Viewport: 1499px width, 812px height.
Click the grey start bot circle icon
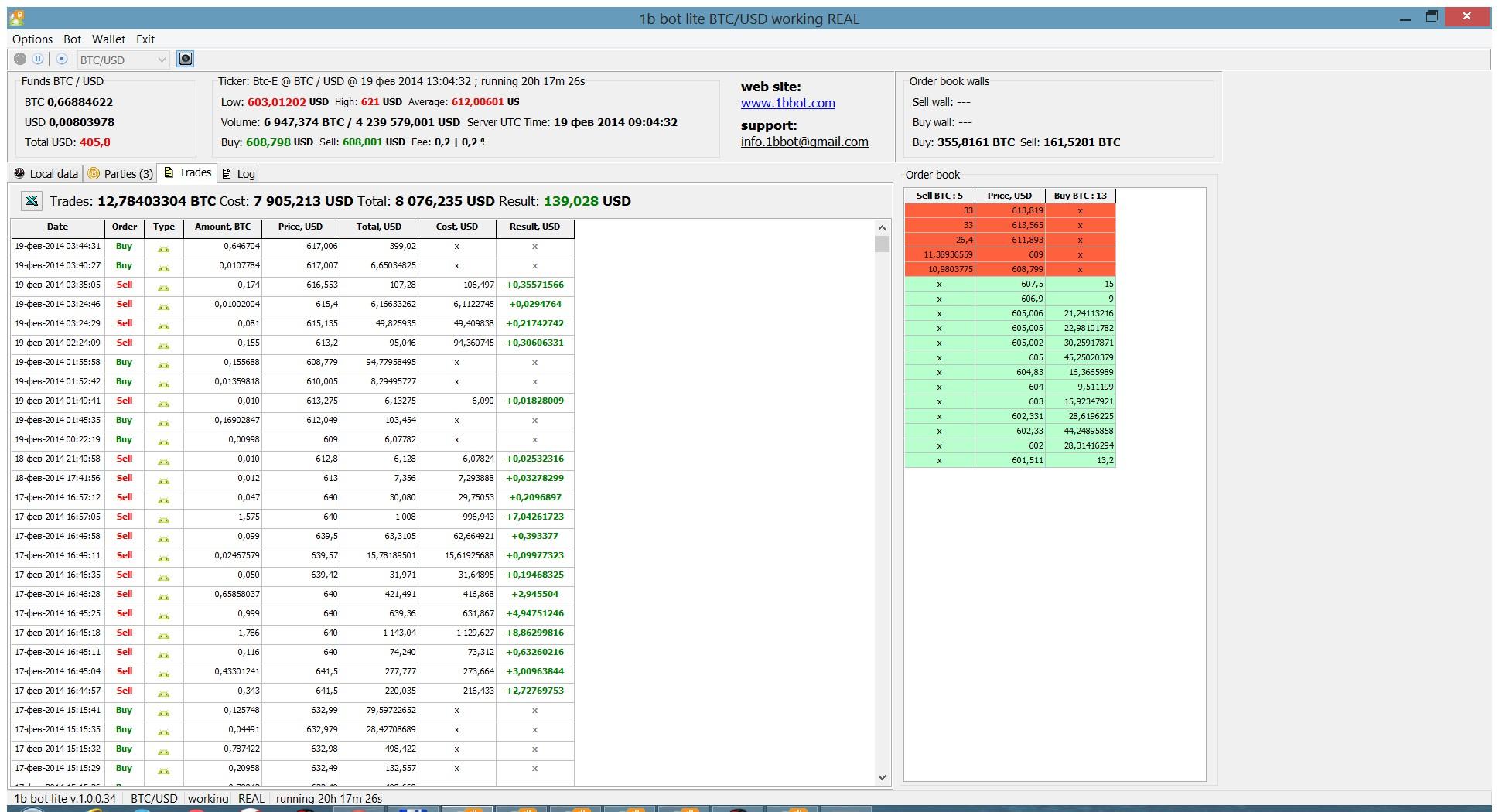click(20, 59)
